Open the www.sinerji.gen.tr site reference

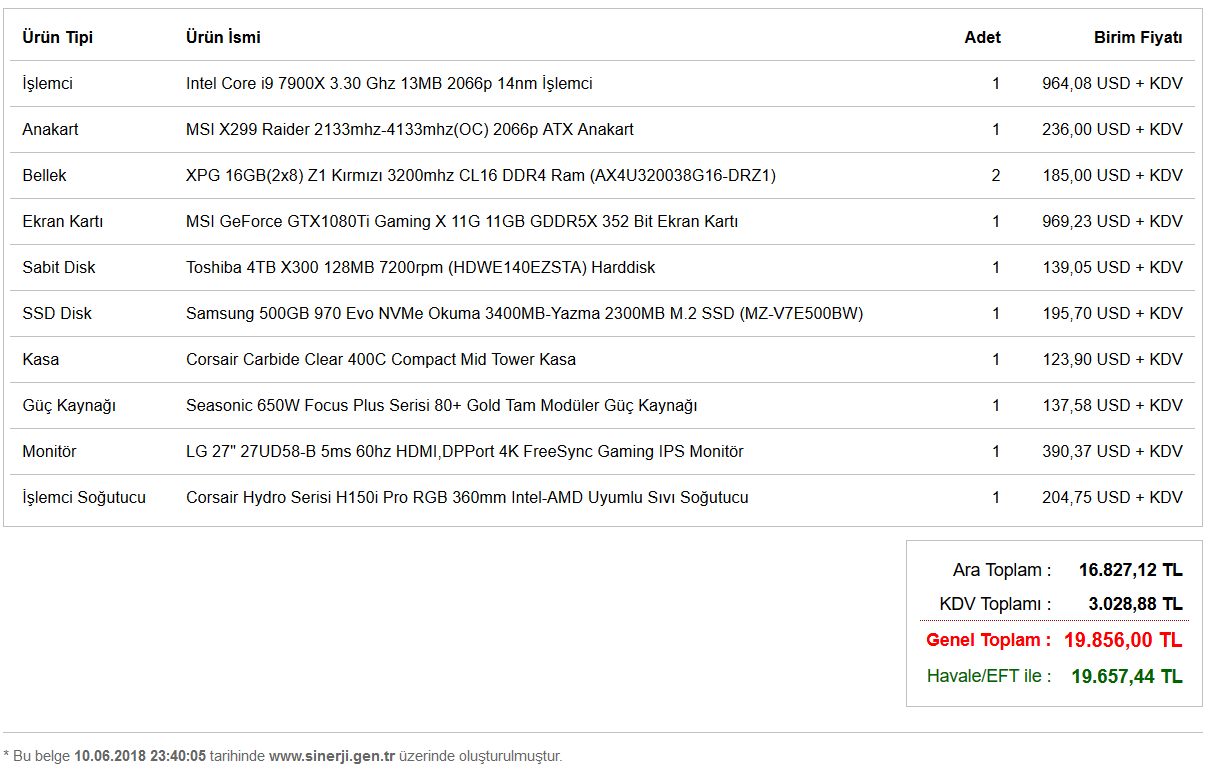pyautogui.click(x=332, y=756)
